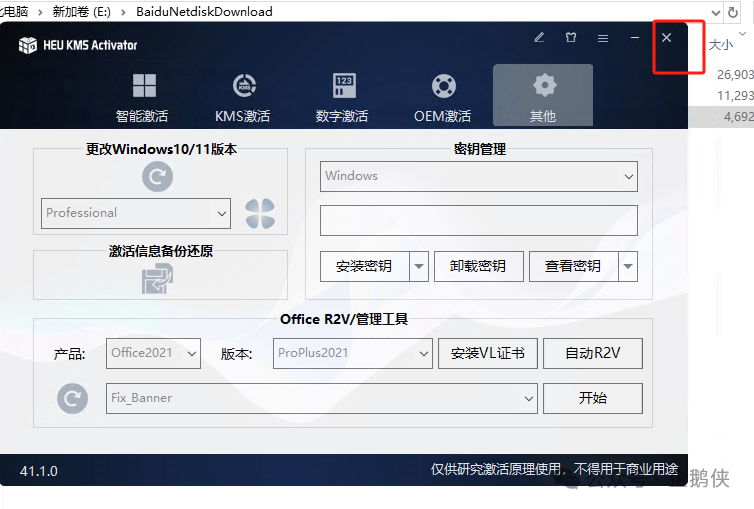
Task: Open the ProPlus2021 version dropdown
Action: tap(353, 354)
